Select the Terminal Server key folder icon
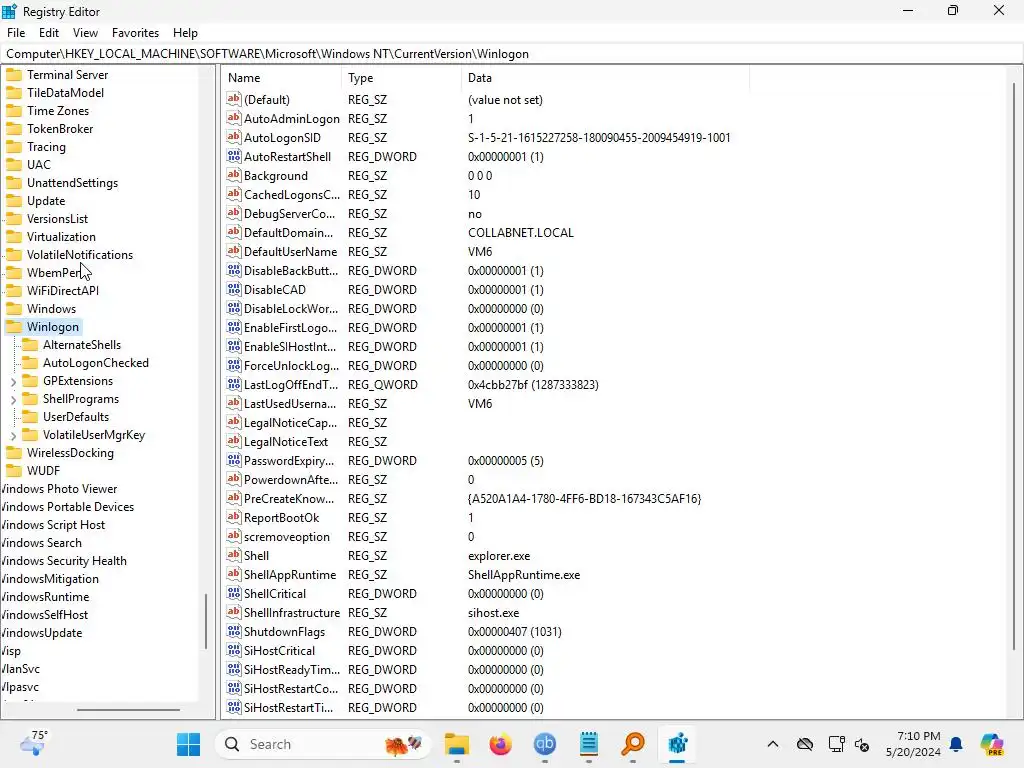 14,74
